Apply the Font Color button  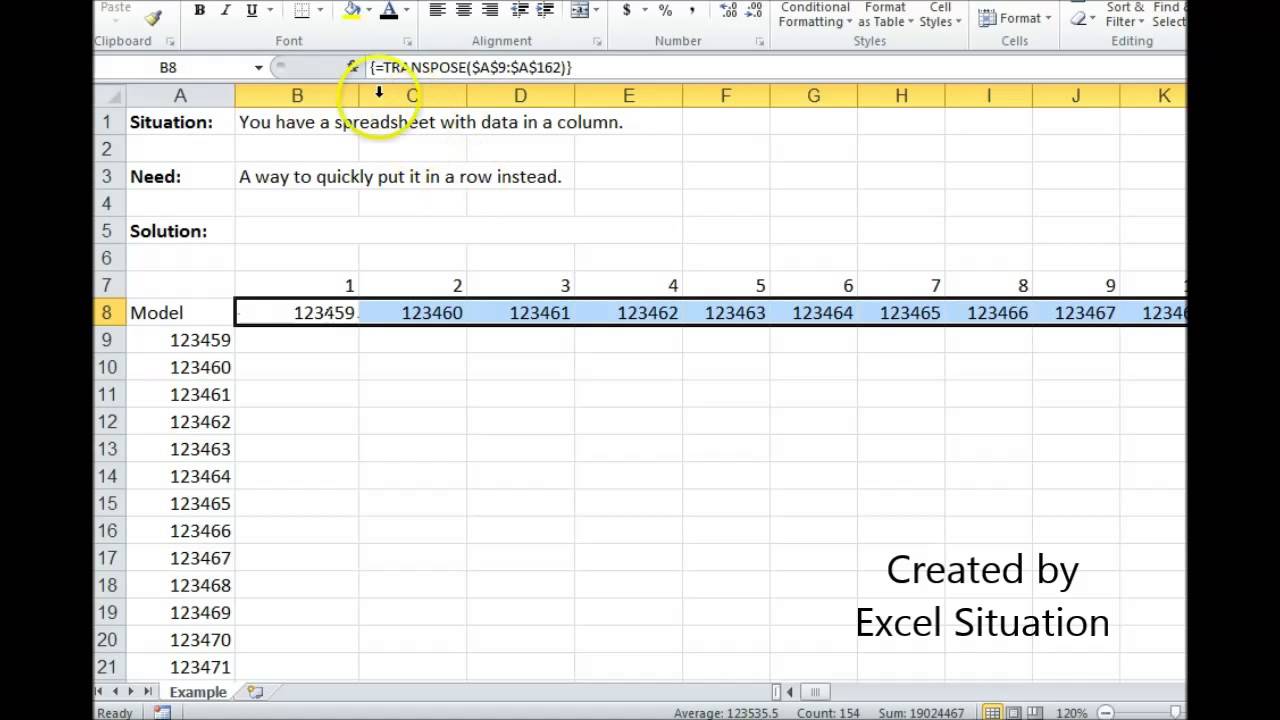point(389,10)
